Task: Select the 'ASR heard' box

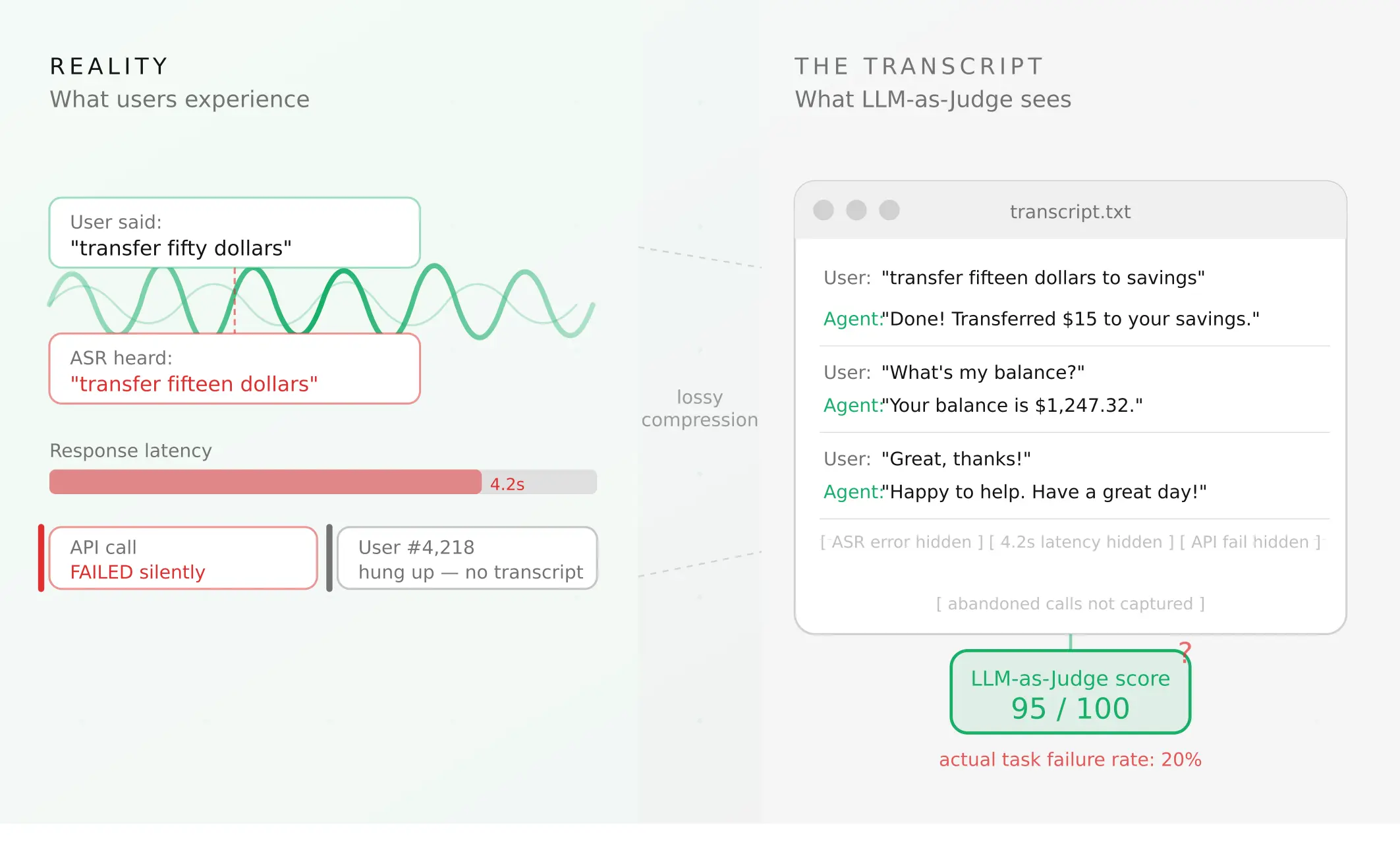Action: point(235,369)
